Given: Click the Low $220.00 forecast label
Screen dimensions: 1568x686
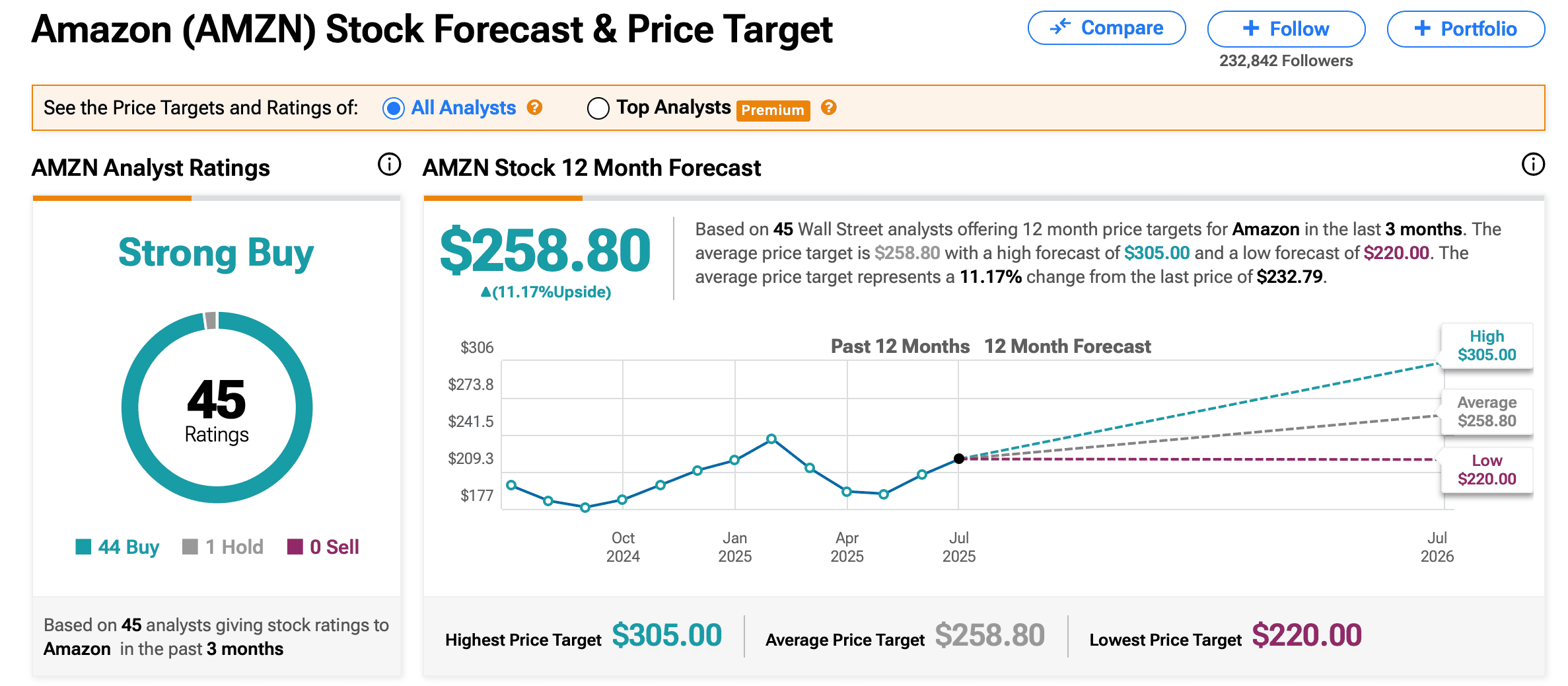Looking at the screenshot, I should click(x=1487, y=470).
